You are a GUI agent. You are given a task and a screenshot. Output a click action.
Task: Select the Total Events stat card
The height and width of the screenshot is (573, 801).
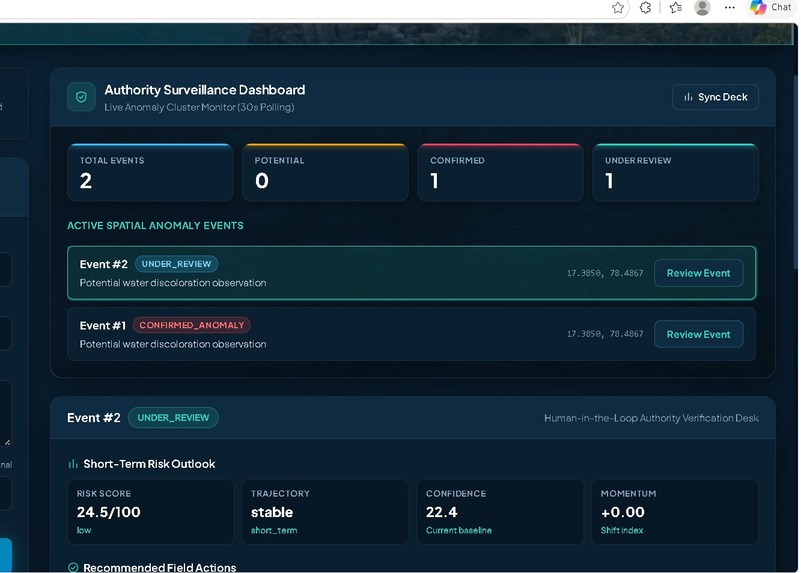150,173
